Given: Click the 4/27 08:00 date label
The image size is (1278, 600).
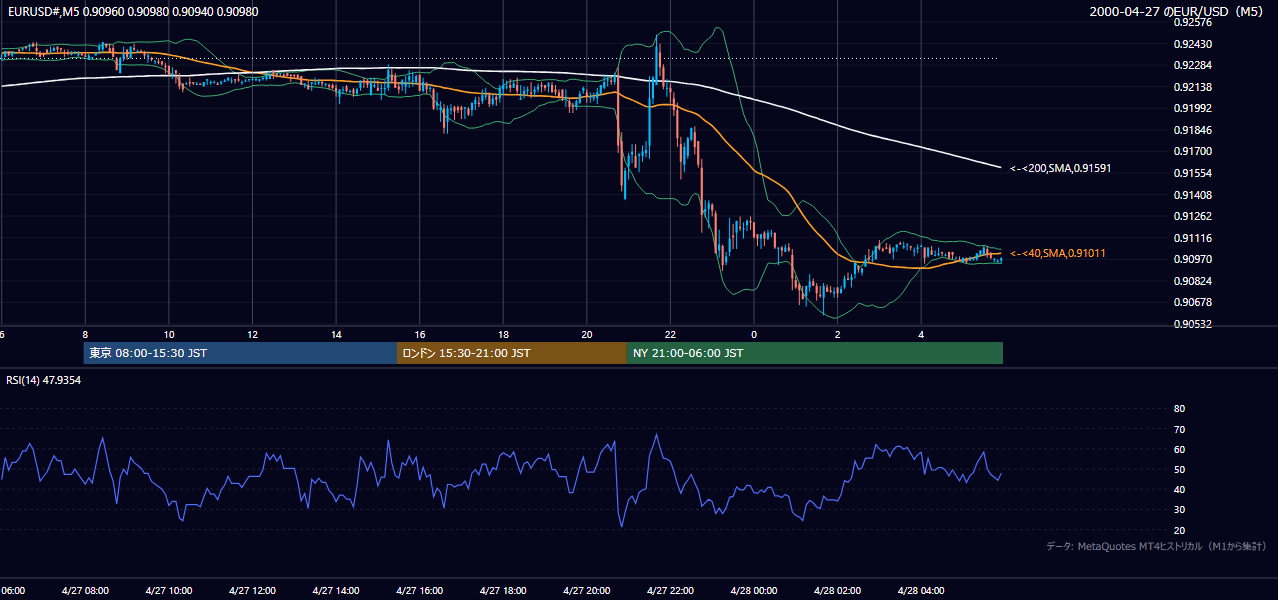Looking at the screenshot, I should tap(85, 590).
